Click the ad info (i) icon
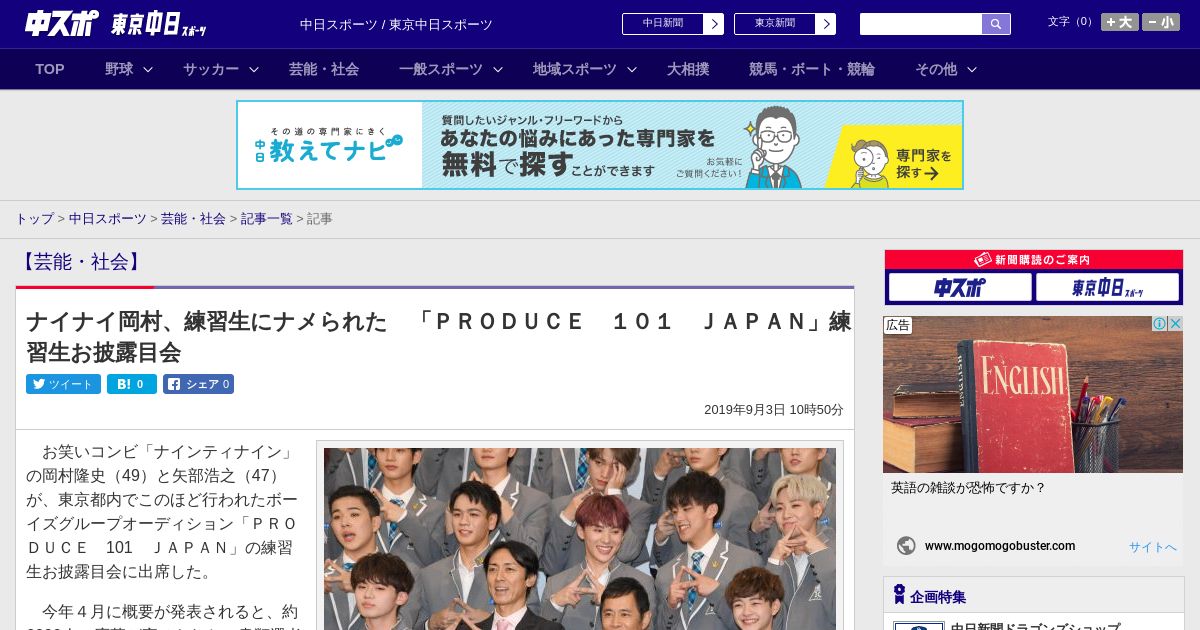The width and height of the screenshot is (1200, 630). tap(1160, 323)
